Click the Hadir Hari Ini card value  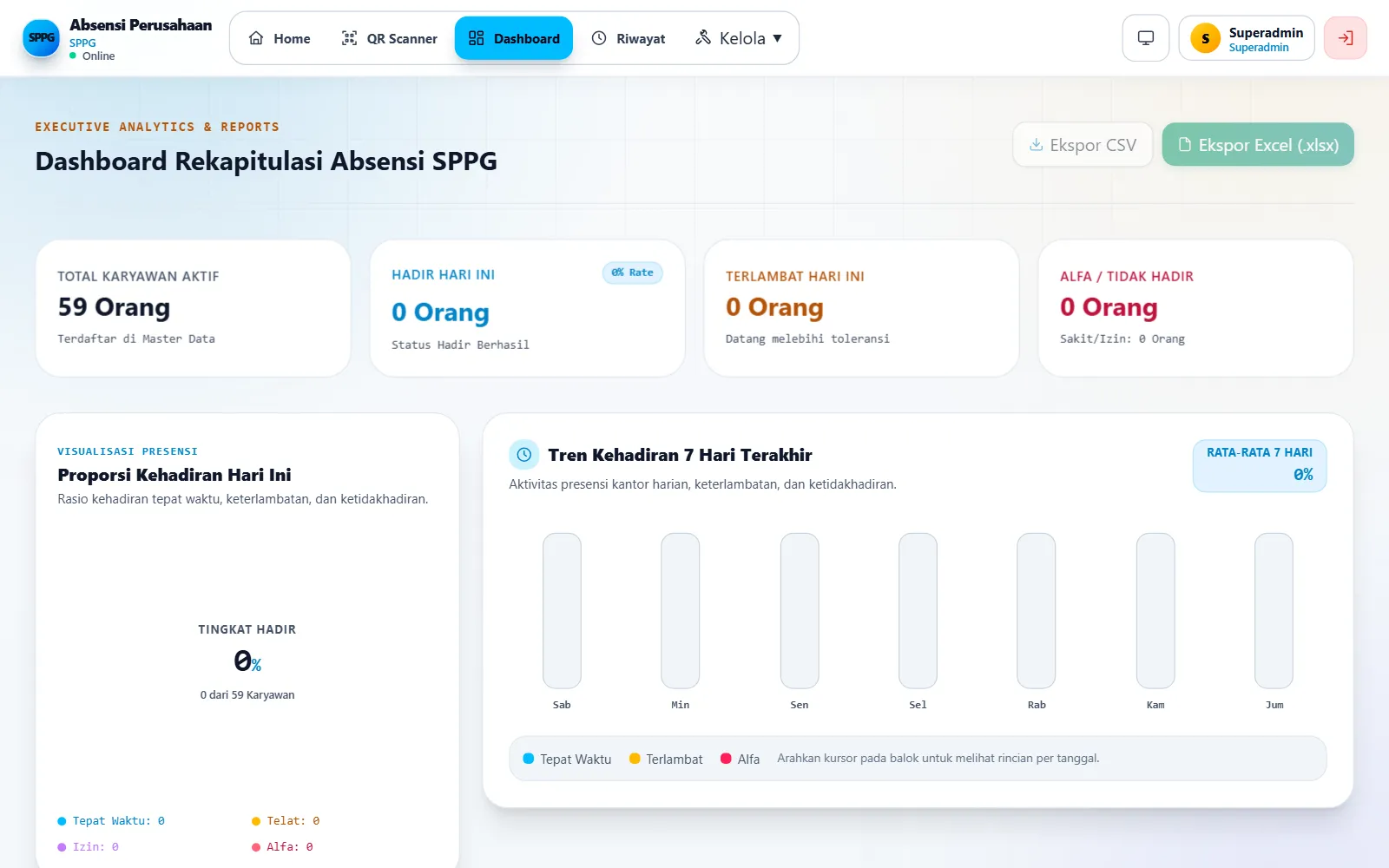coord(440,312)
